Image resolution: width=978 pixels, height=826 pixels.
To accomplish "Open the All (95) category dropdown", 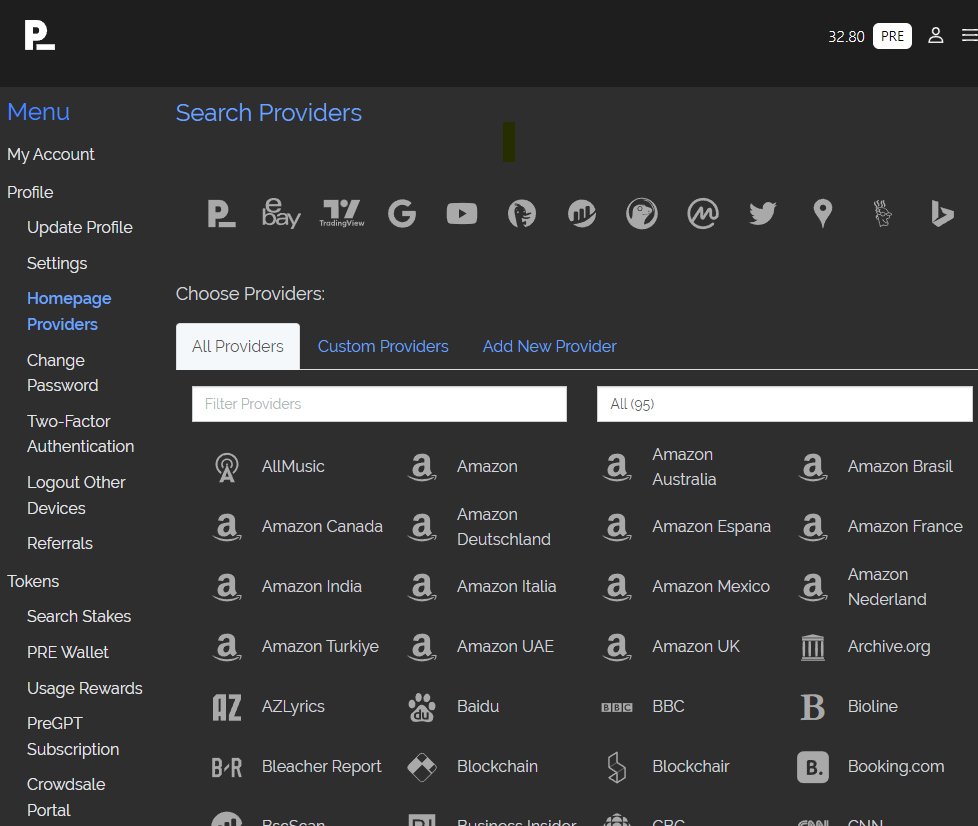I will [x=785, y=404].
